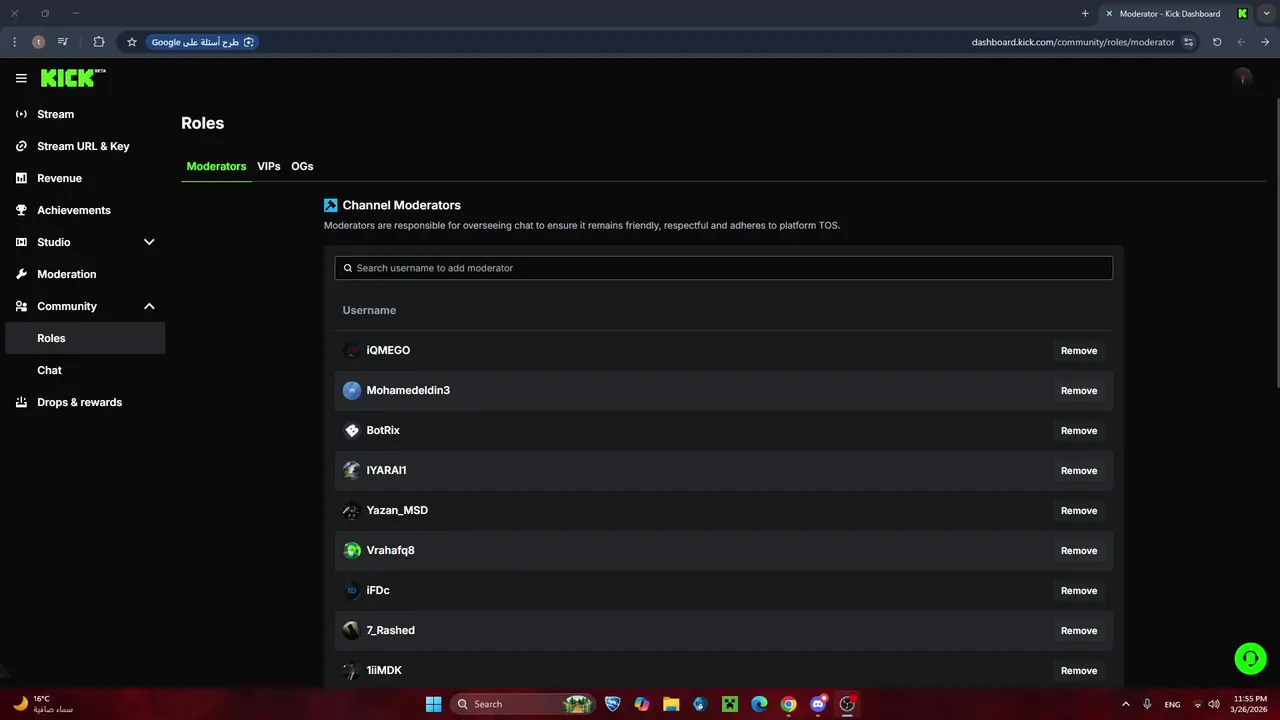This screenshot has width=1280, height=720.
Task: Open the green support headset chat bubble
Action: coord(1250,658)
